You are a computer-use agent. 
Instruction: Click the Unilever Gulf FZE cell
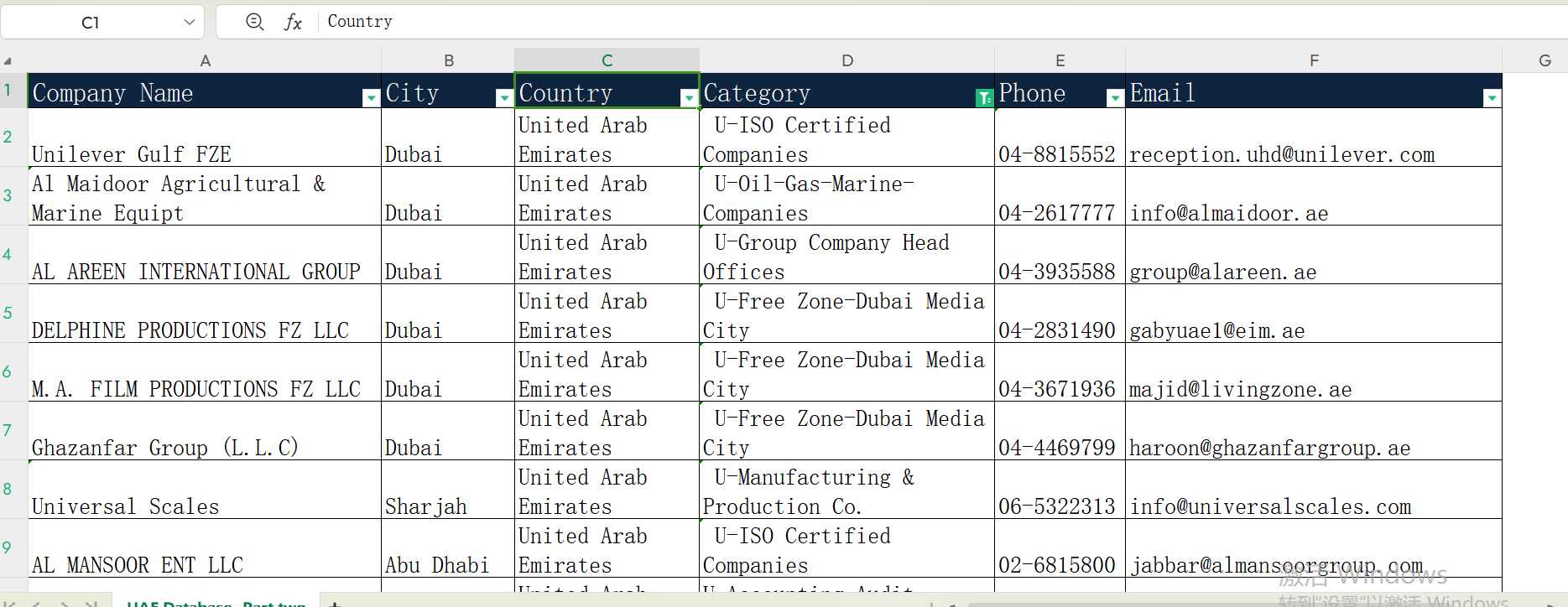click(205, 137)
